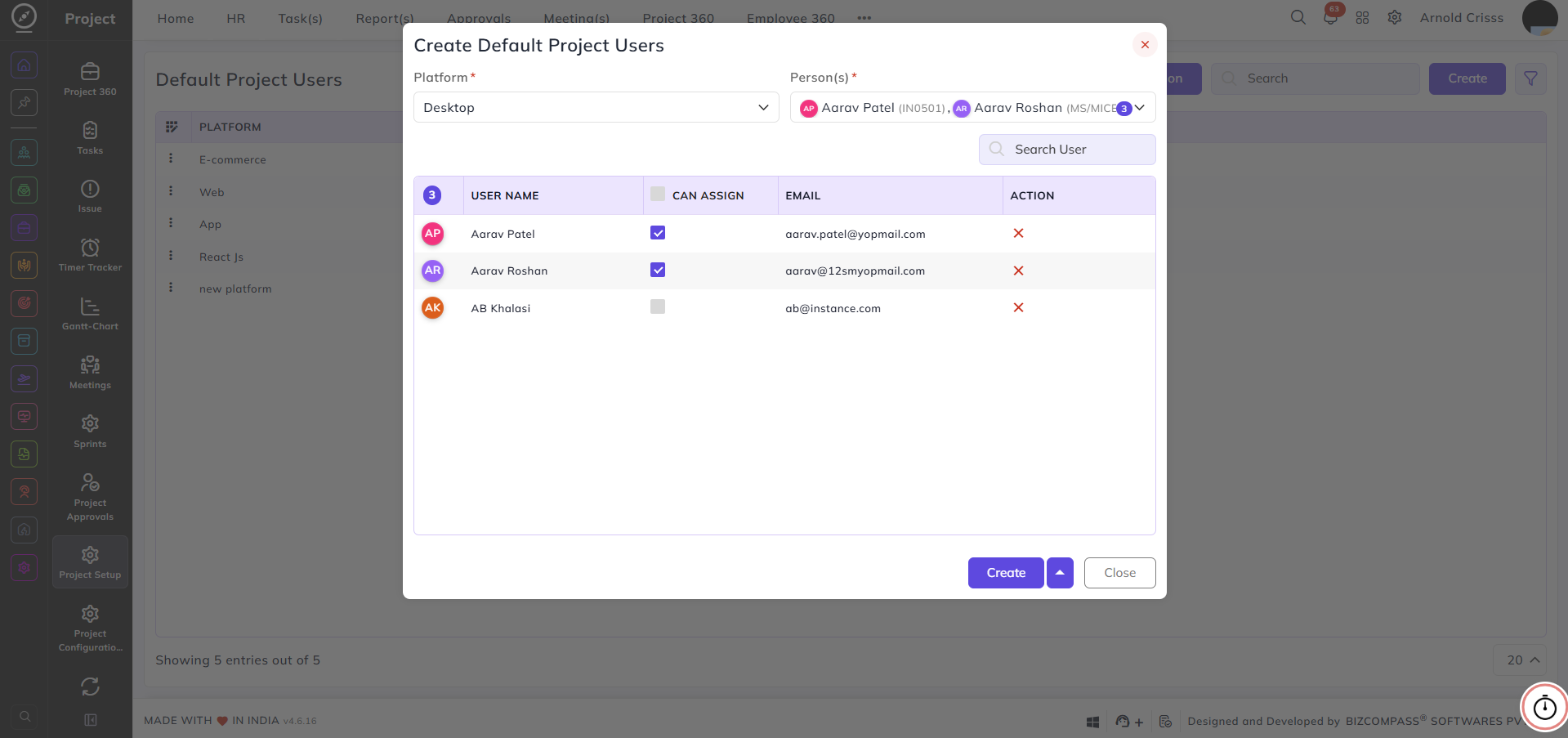Open row menu for E-commerce platform
Image resolution: width=1568 pixels, height=738 pixels.
171,159
